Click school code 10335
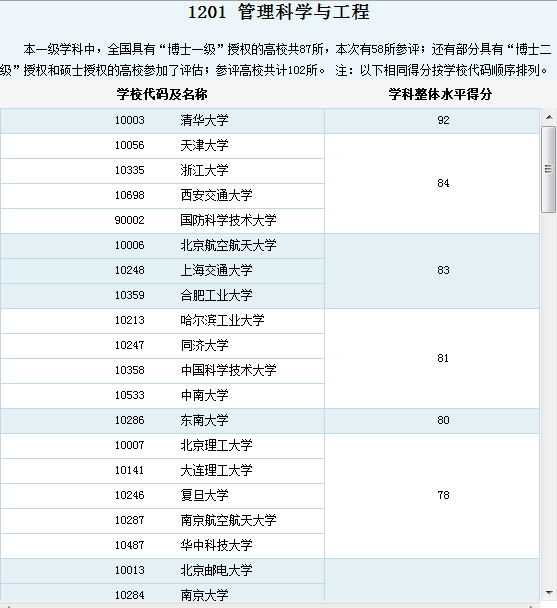Viewport: 557px width, 608px height. (130, 170)
